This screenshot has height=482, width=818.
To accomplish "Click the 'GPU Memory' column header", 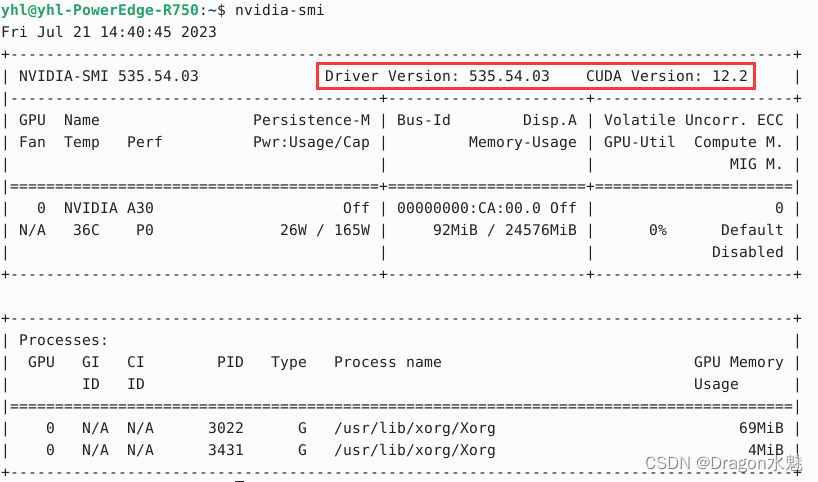I will pyautogui.click(x=738, y=362).
